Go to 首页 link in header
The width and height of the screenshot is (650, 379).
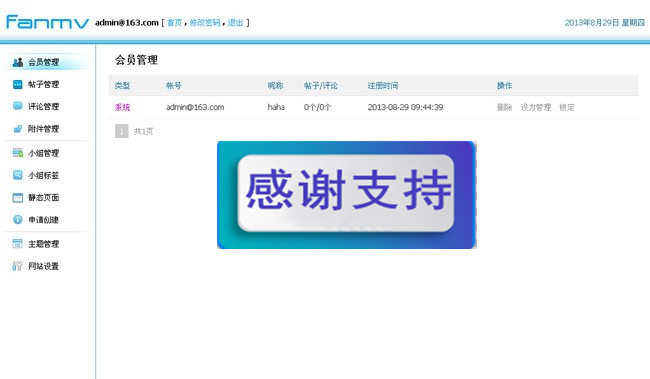pos(175,23)
